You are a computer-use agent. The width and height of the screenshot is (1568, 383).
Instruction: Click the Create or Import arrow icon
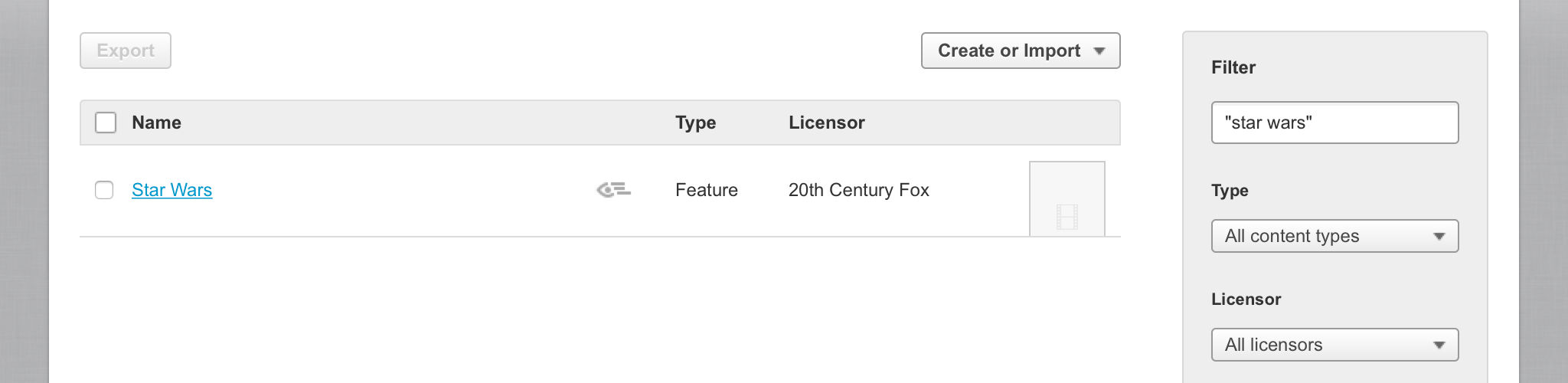1099,51
